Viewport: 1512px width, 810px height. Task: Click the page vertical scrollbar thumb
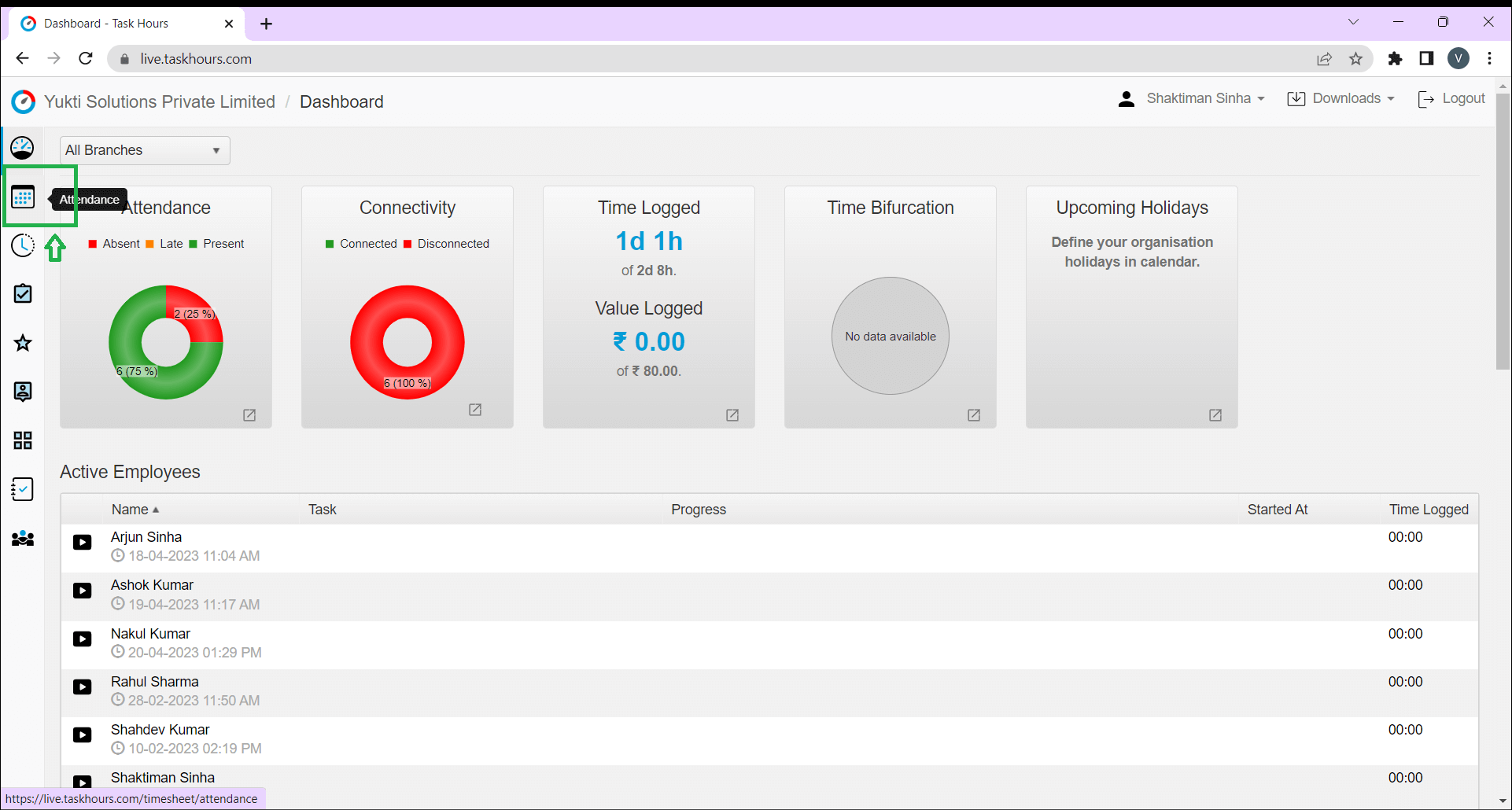[x=1503, y=231]
